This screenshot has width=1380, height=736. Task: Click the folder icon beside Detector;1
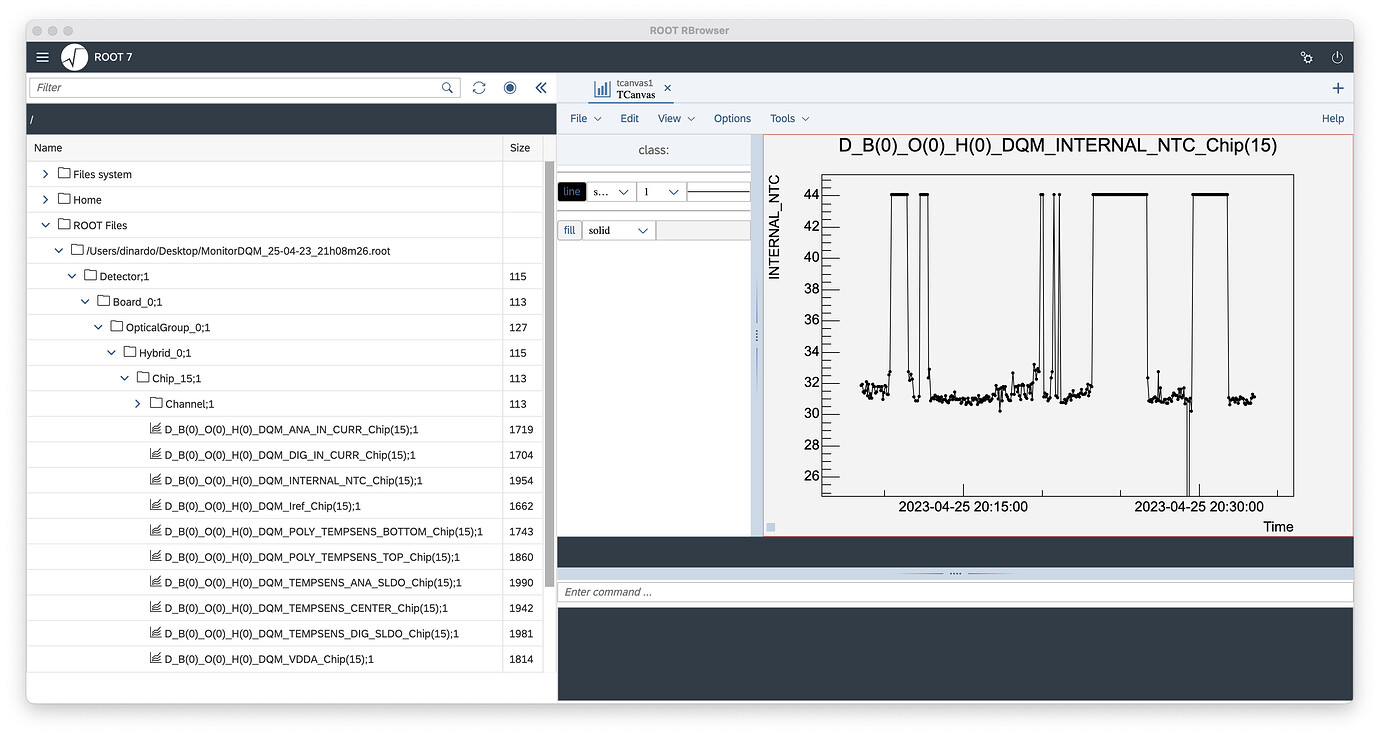[90, 276]
